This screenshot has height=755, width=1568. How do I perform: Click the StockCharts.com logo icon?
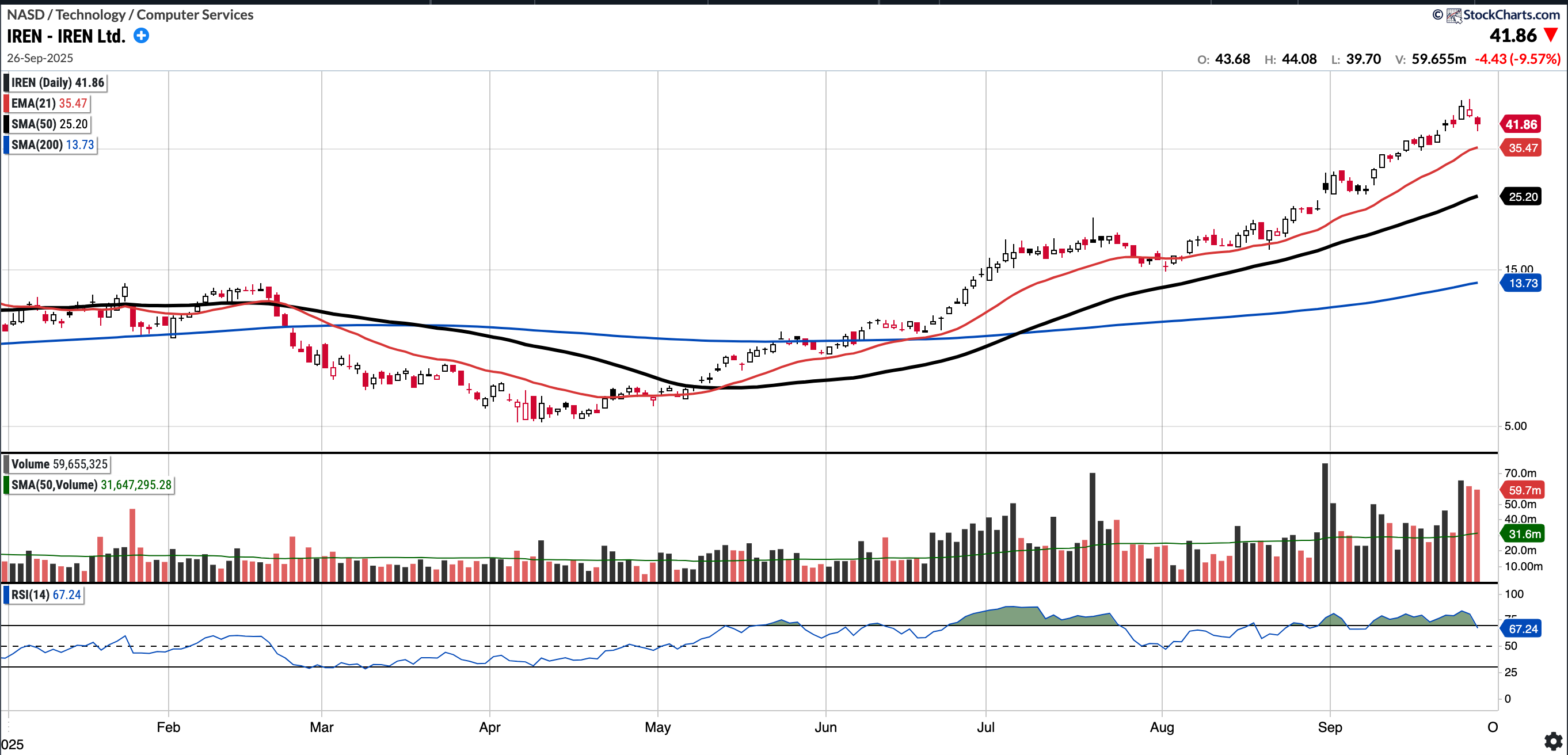coord(1453,15)
